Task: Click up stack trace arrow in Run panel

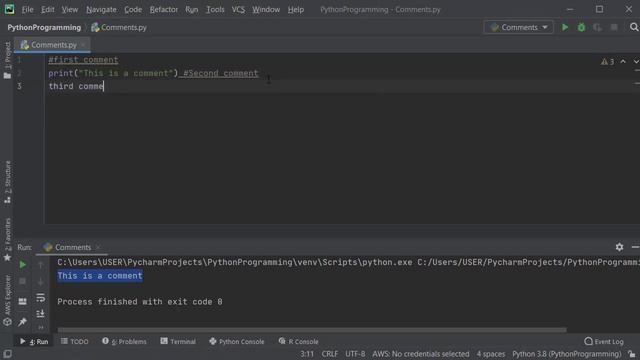Action: [x=40, y=265]
